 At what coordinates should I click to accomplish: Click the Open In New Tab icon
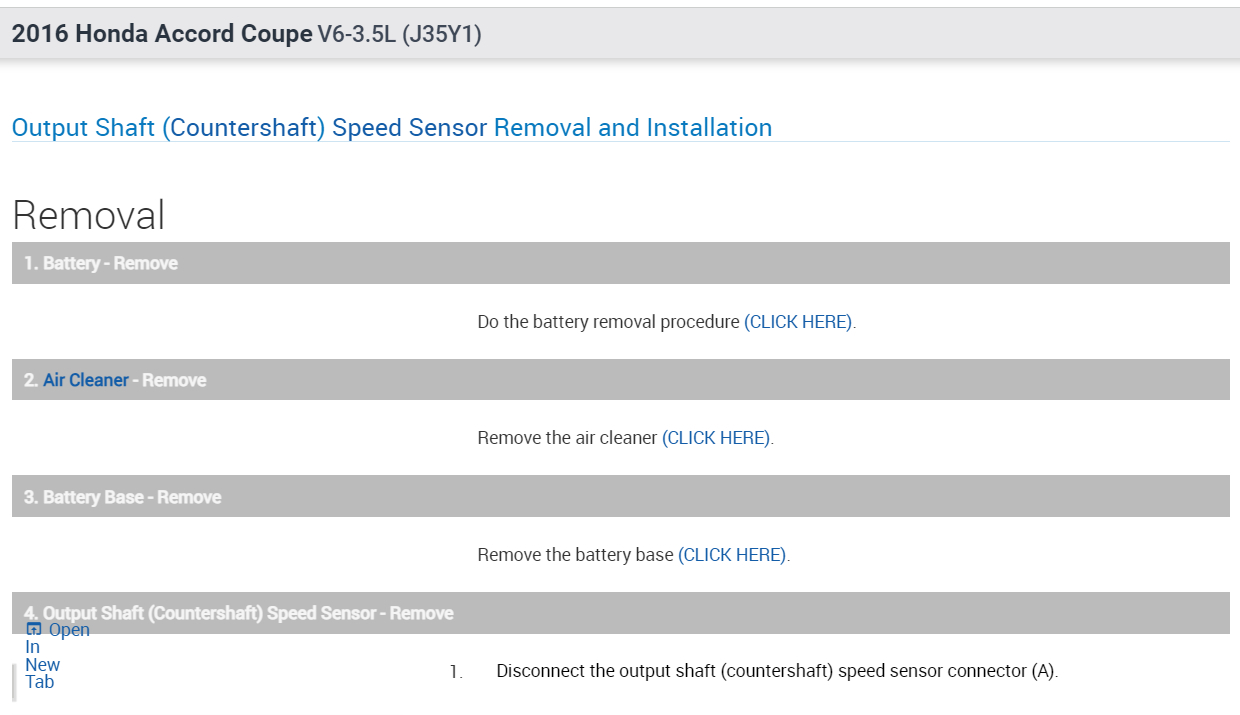(34, 629)
